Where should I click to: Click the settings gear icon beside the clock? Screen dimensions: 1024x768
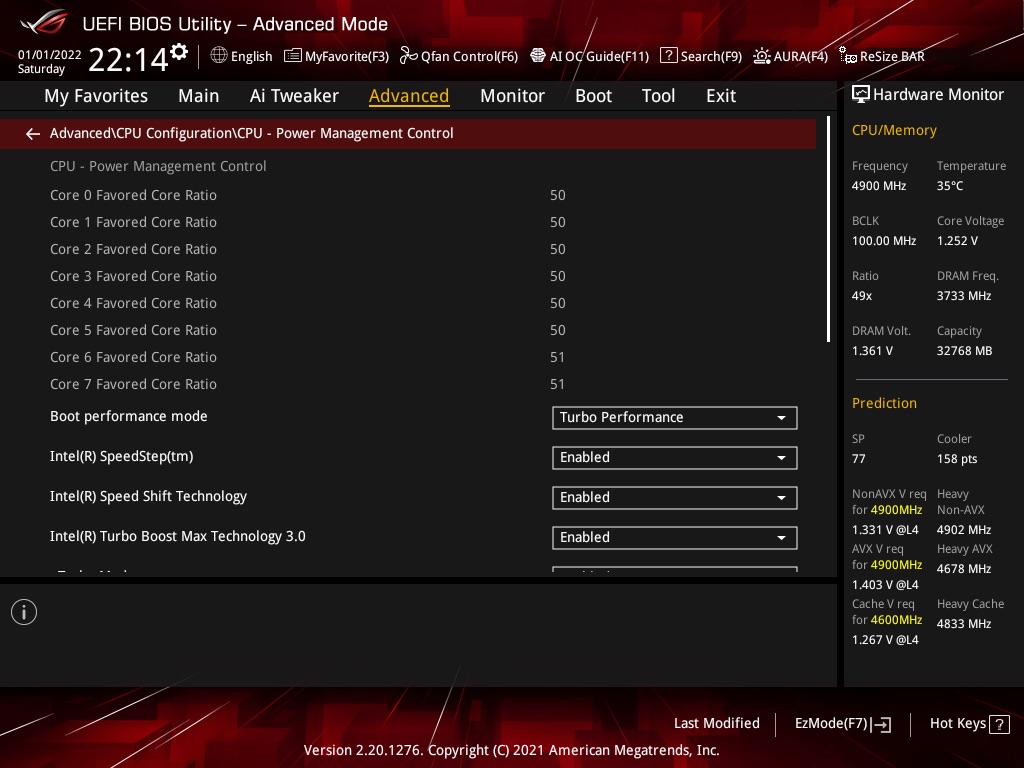179,52
